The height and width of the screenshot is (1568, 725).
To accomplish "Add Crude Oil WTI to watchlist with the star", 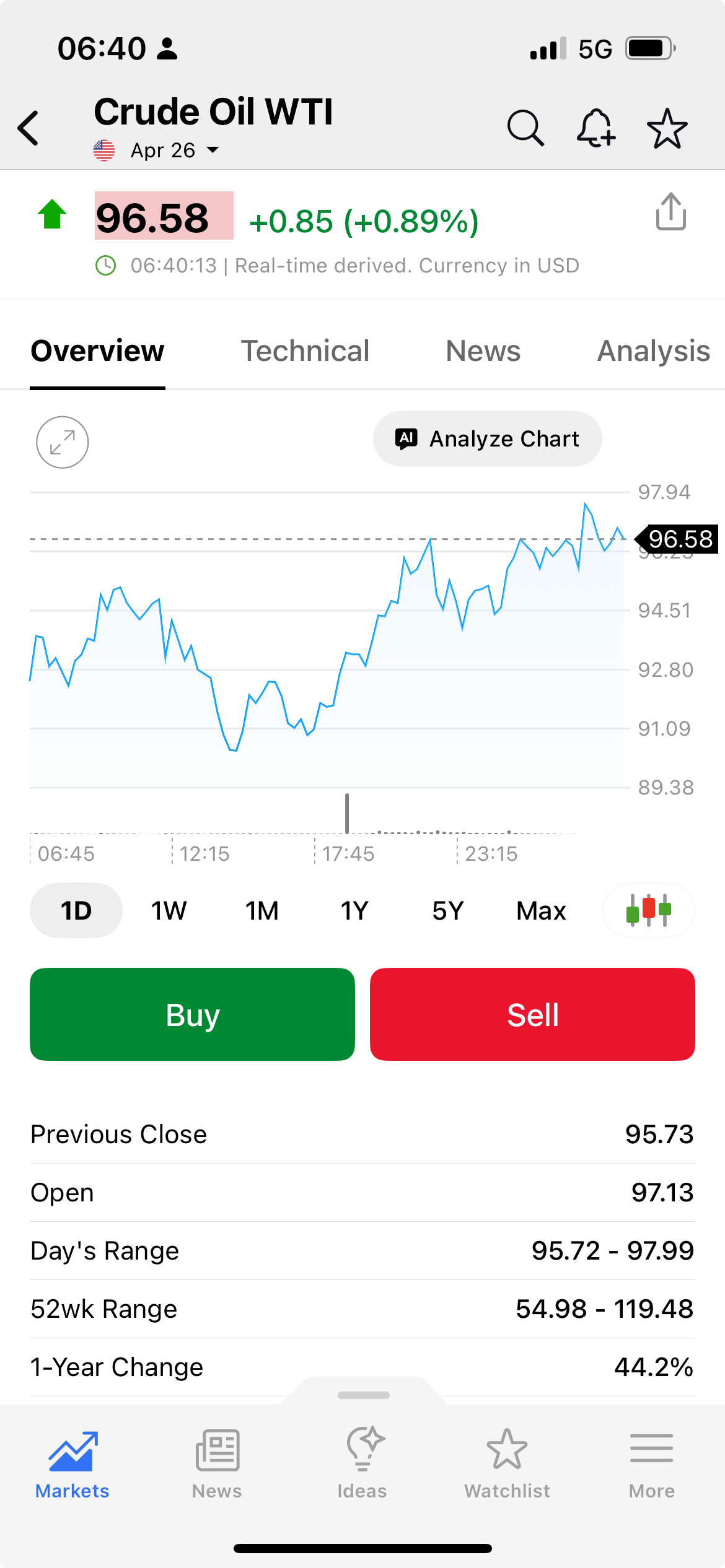I will (x=667, y=128).
